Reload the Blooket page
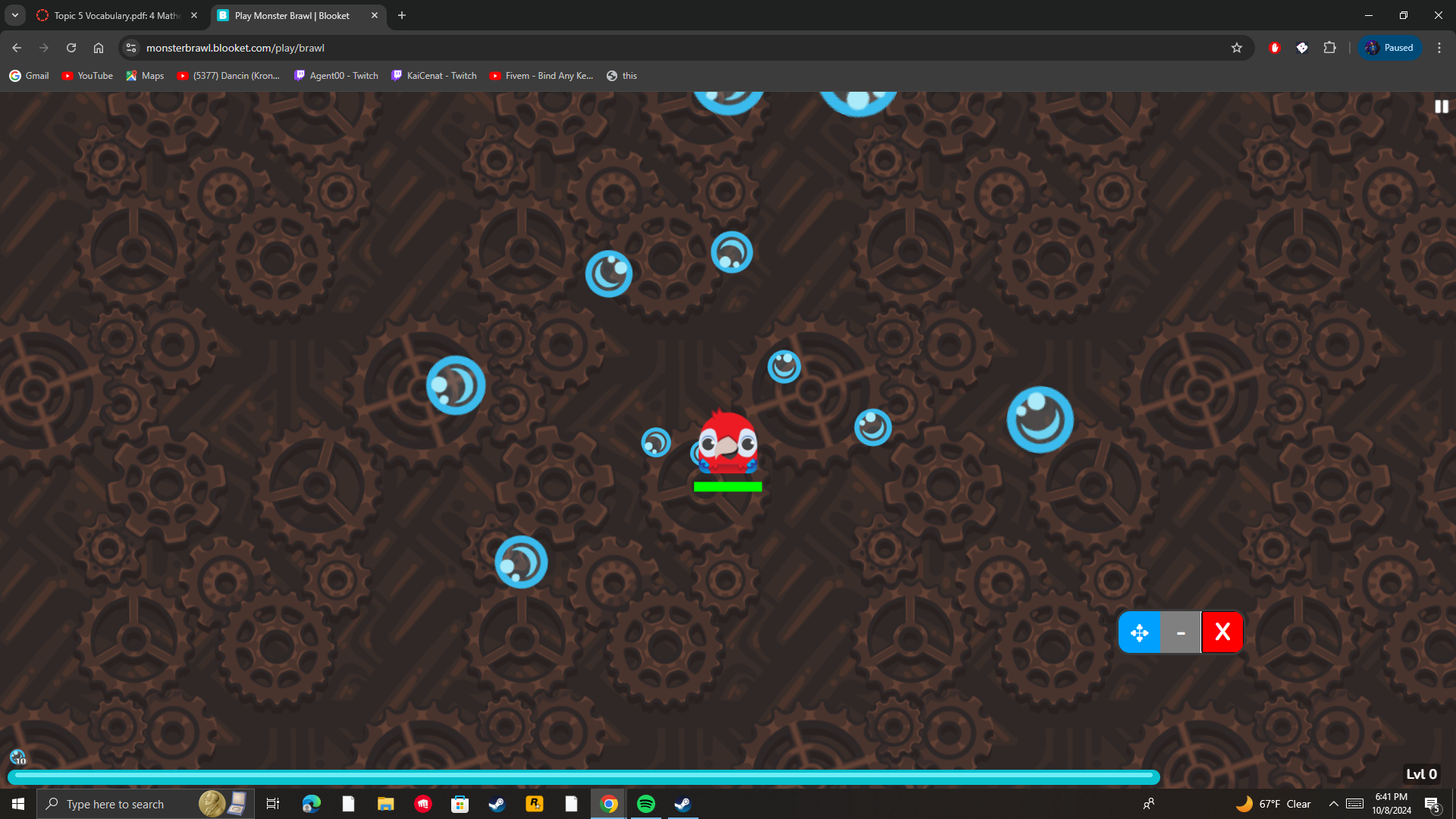Viewport: 1456px width, 819px height. (71, 48)
